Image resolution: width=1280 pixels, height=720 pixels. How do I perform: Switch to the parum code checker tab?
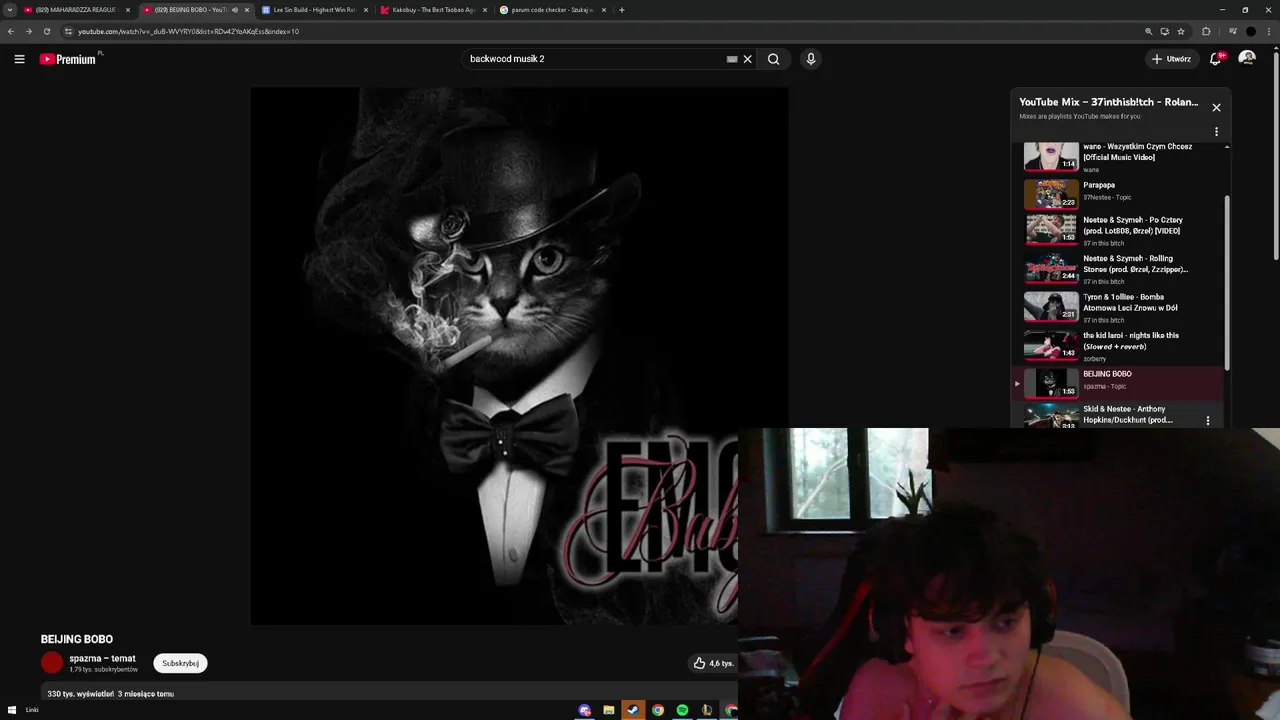coord(553,10)
